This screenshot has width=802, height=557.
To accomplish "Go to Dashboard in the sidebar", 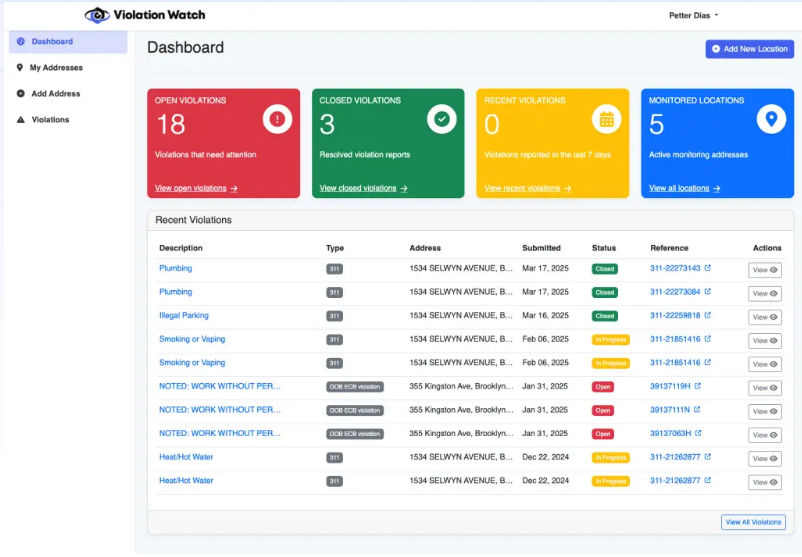I will [x=68, y=41].
